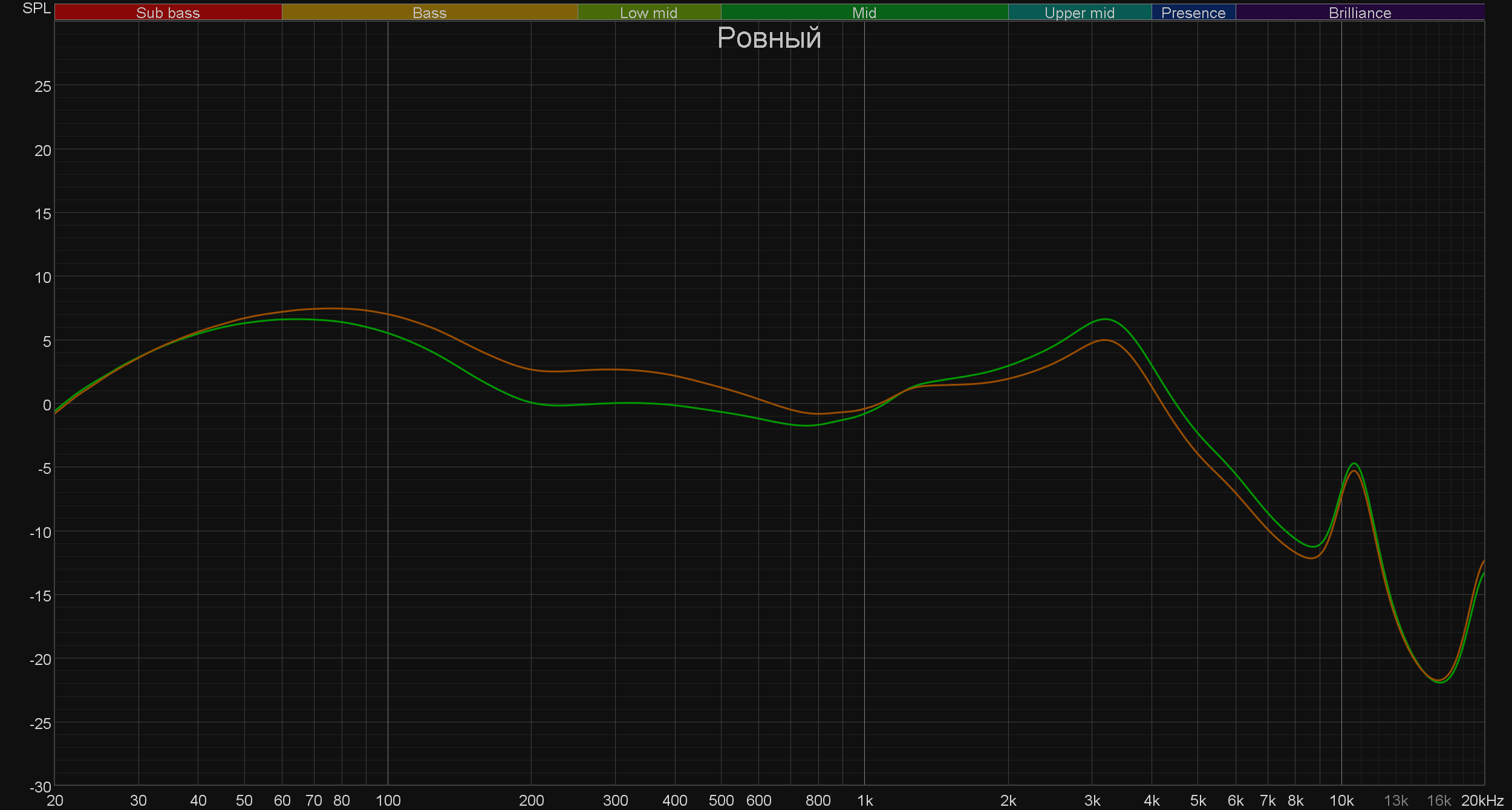Click the Bass frequency band label
Viewport: 1512px width, 810px height.
click(x=429, y=13)
